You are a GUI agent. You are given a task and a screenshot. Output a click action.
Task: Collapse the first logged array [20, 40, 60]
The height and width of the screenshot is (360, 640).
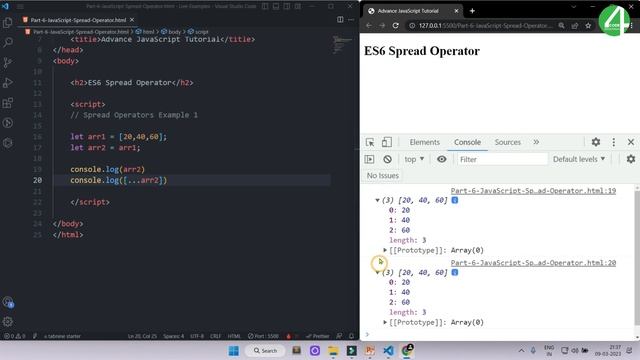[x=377, y=200]
